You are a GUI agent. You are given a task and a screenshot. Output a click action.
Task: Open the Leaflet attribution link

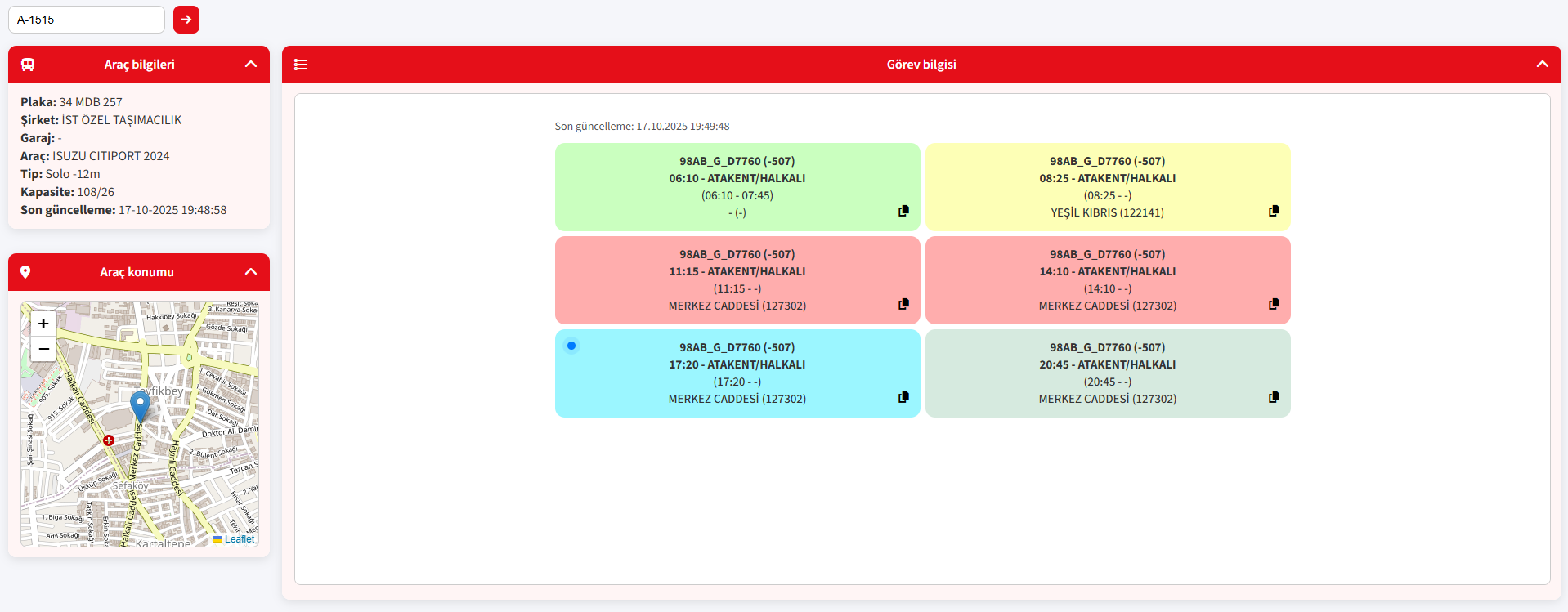coord(239,539)
